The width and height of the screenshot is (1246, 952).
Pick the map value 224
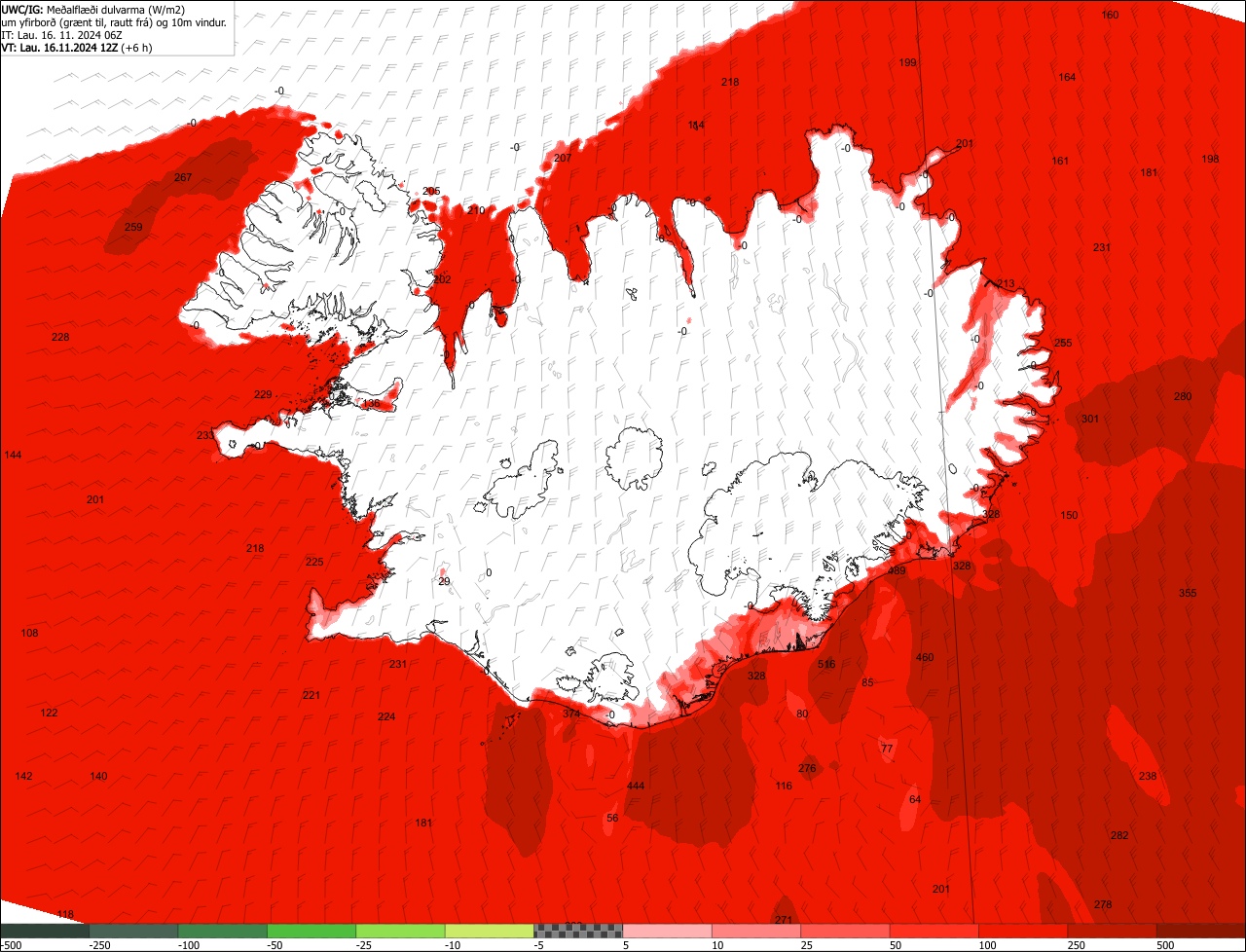[386, 717]
